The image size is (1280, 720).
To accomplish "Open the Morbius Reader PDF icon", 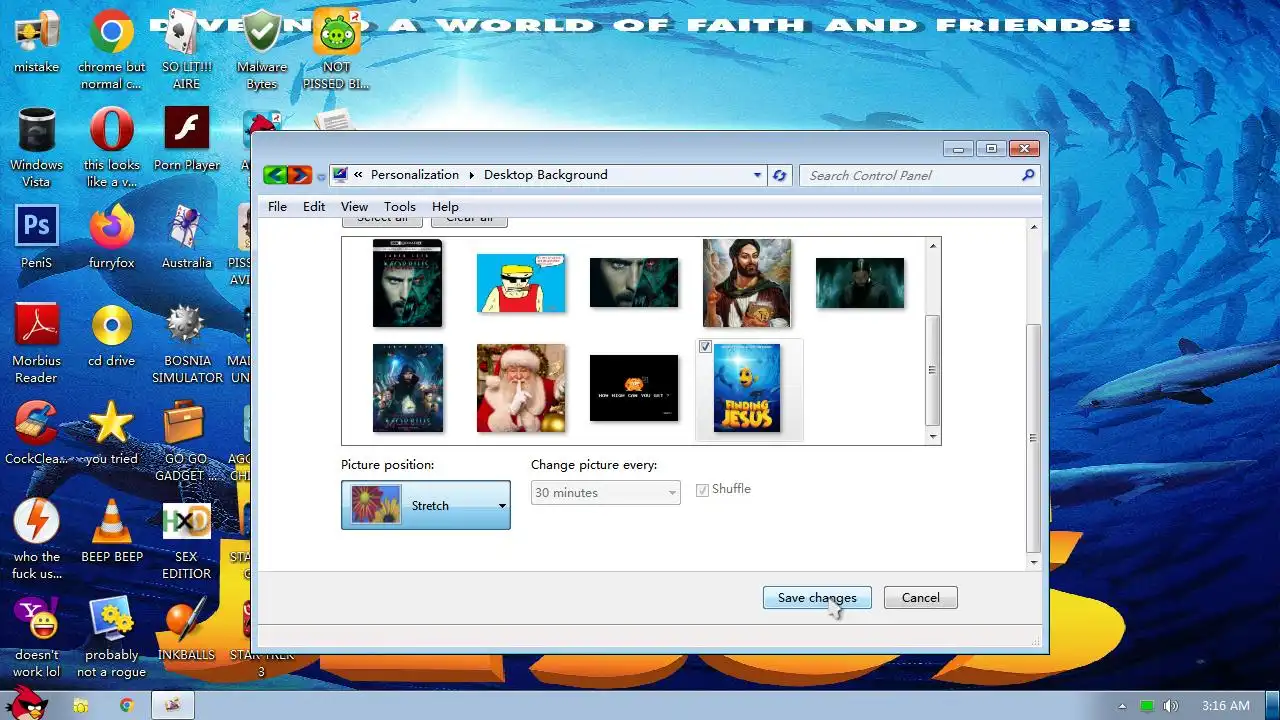I will (x=36, y=343).
